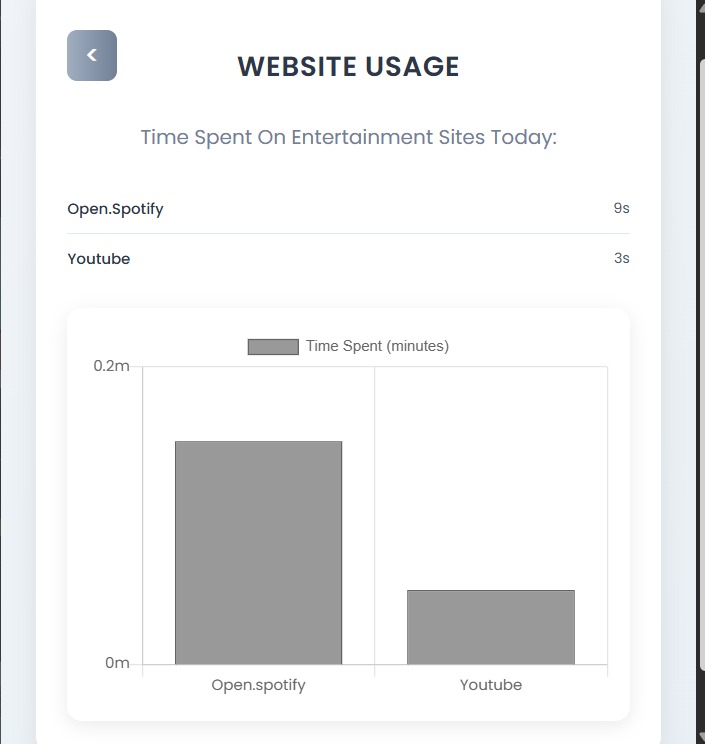Click the Open.Spotify list row label
The image size is (705, 744).
[115, 209]
